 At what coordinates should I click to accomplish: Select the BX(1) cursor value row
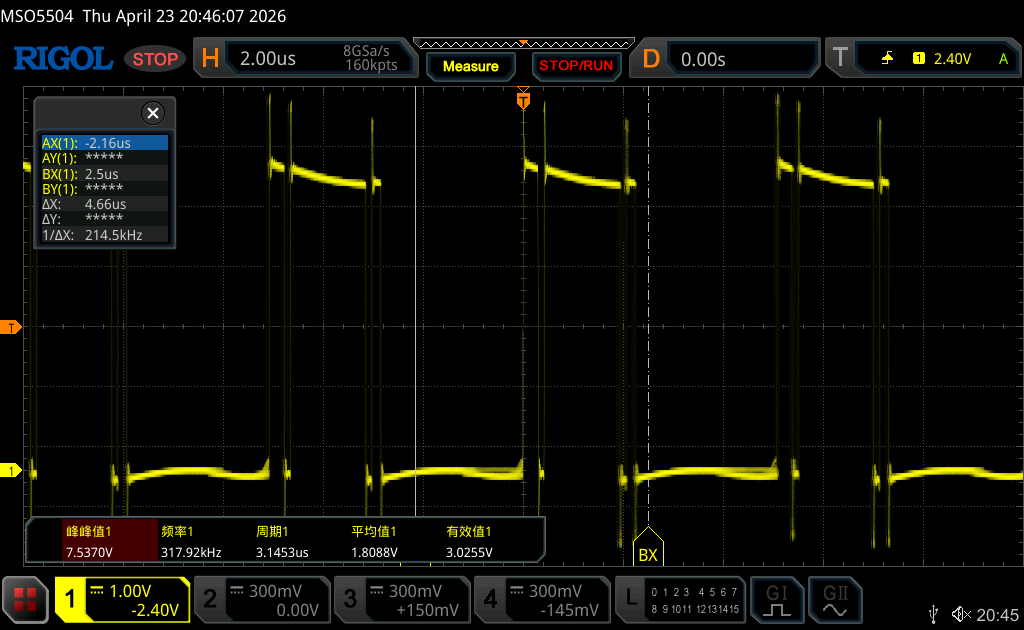coord(103,174)
